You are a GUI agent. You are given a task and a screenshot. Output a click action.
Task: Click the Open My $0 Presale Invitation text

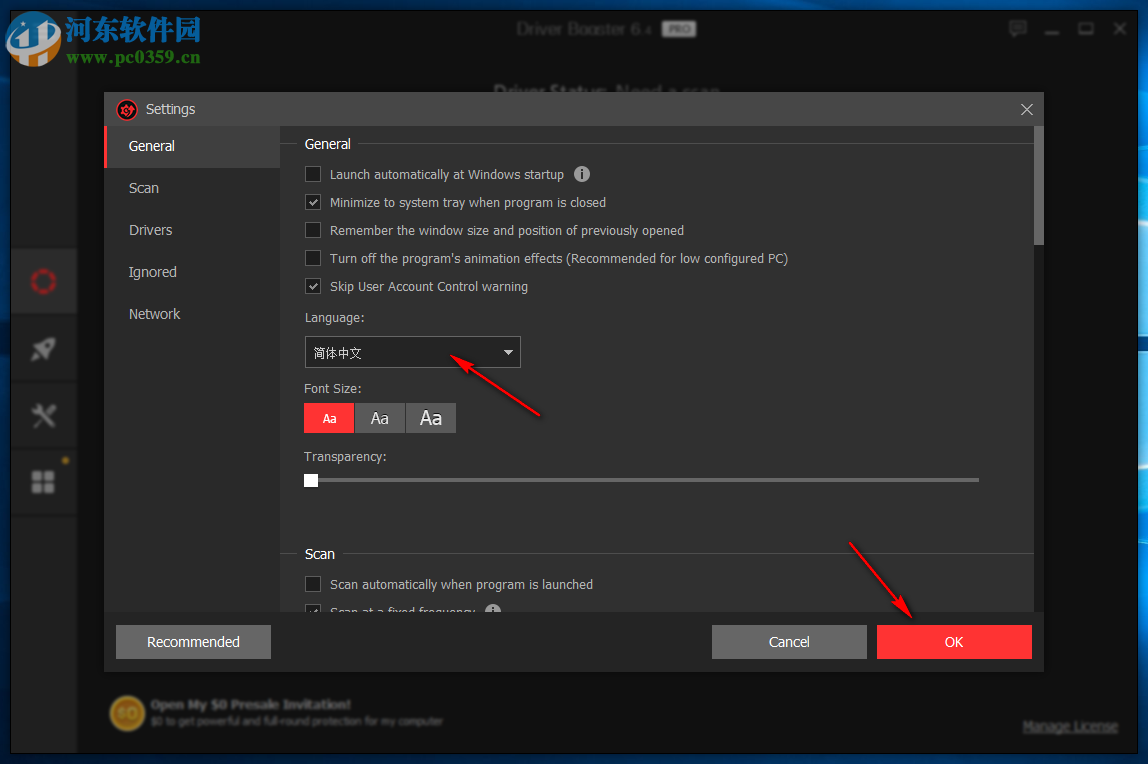(250, 705)
